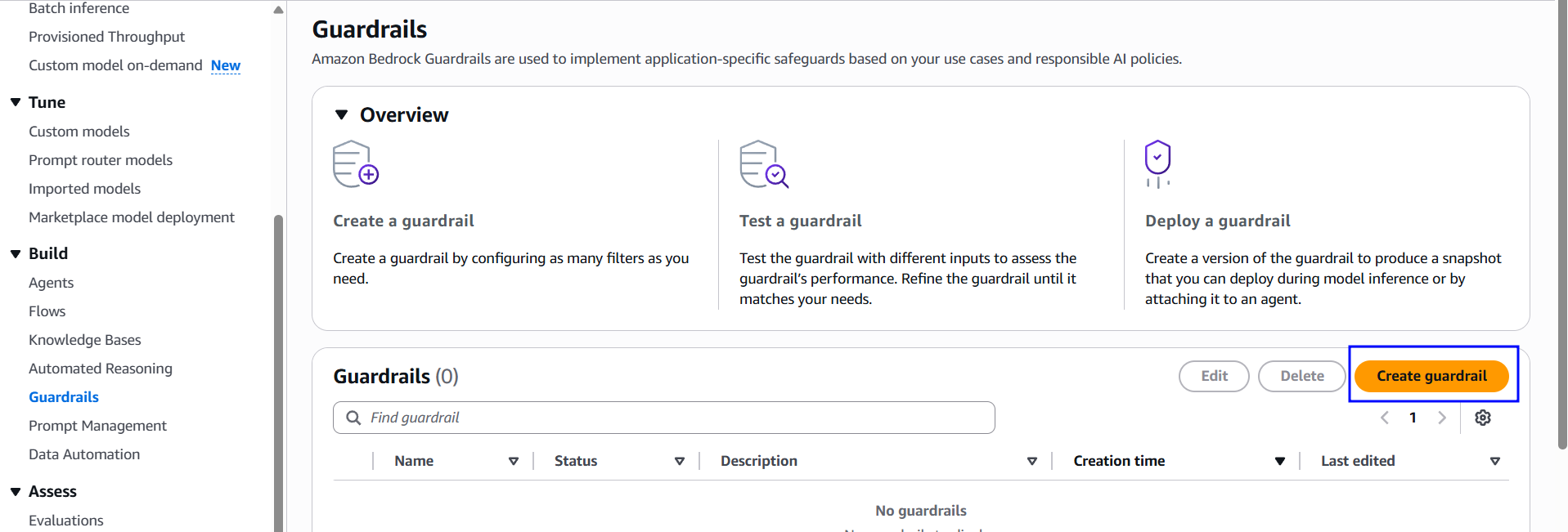
Task: Open Name column filter arrow
Action: click(514, 461)
